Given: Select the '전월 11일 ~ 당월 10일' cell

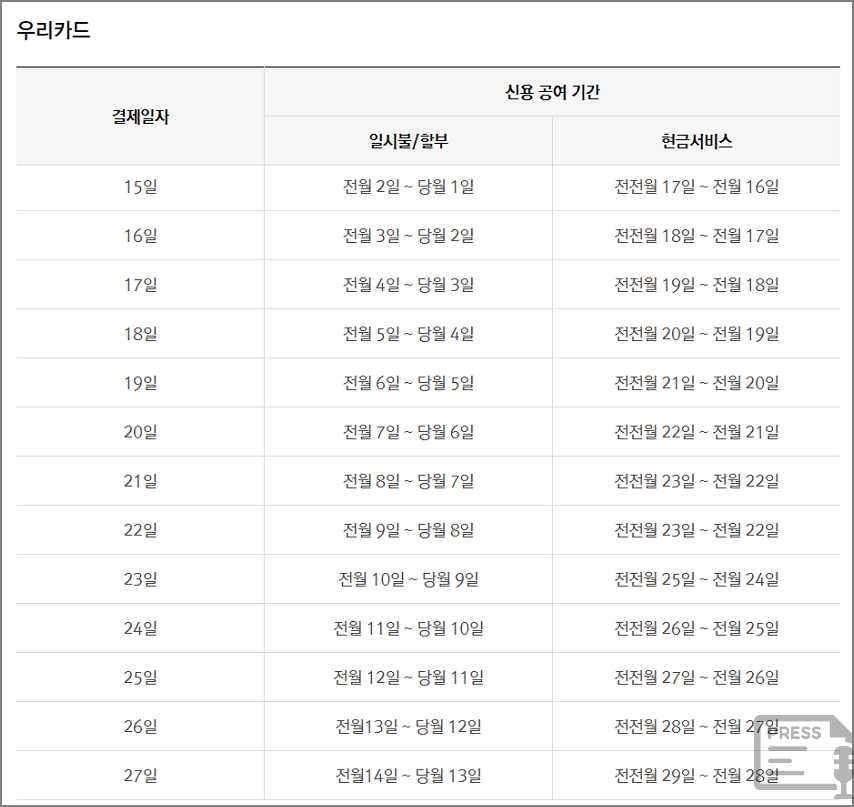Looking at the screenshot, I should (x=408, y=628).
